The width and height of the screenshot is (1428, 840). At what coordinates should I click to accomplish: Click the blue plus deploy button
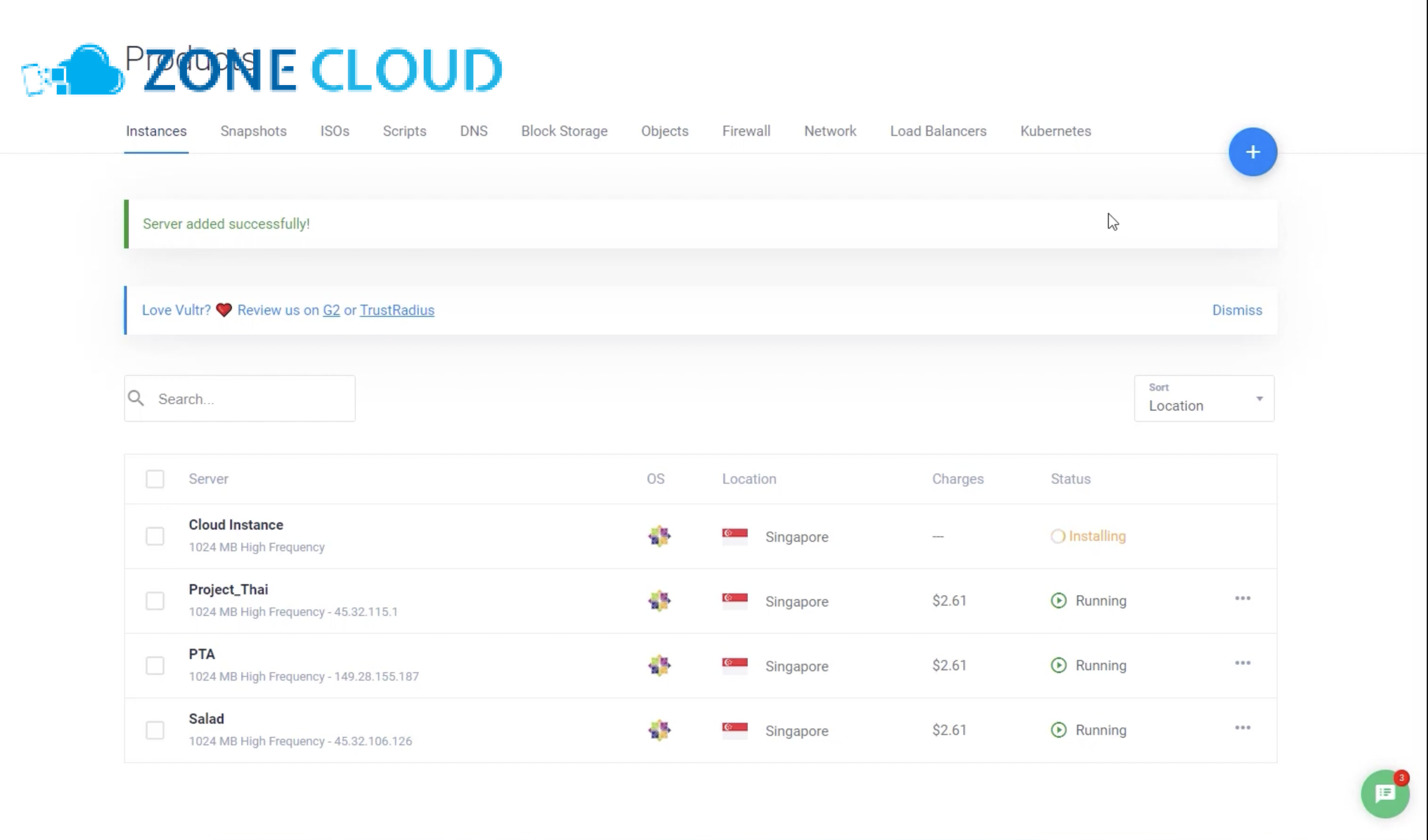tap(1252, 152)
